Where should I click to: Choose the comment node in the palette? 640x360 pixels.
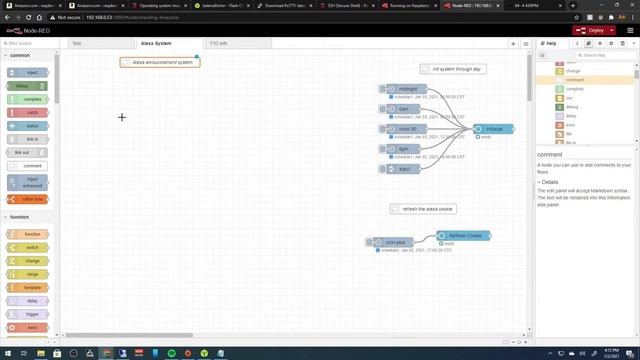[27, 166]
